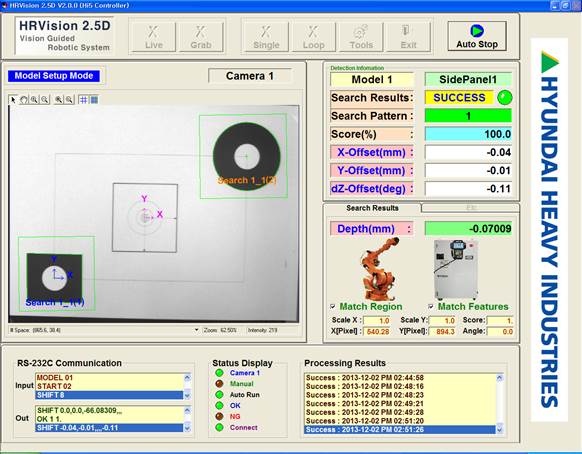
Task: Select the hand pan tool
Action: 24,100
